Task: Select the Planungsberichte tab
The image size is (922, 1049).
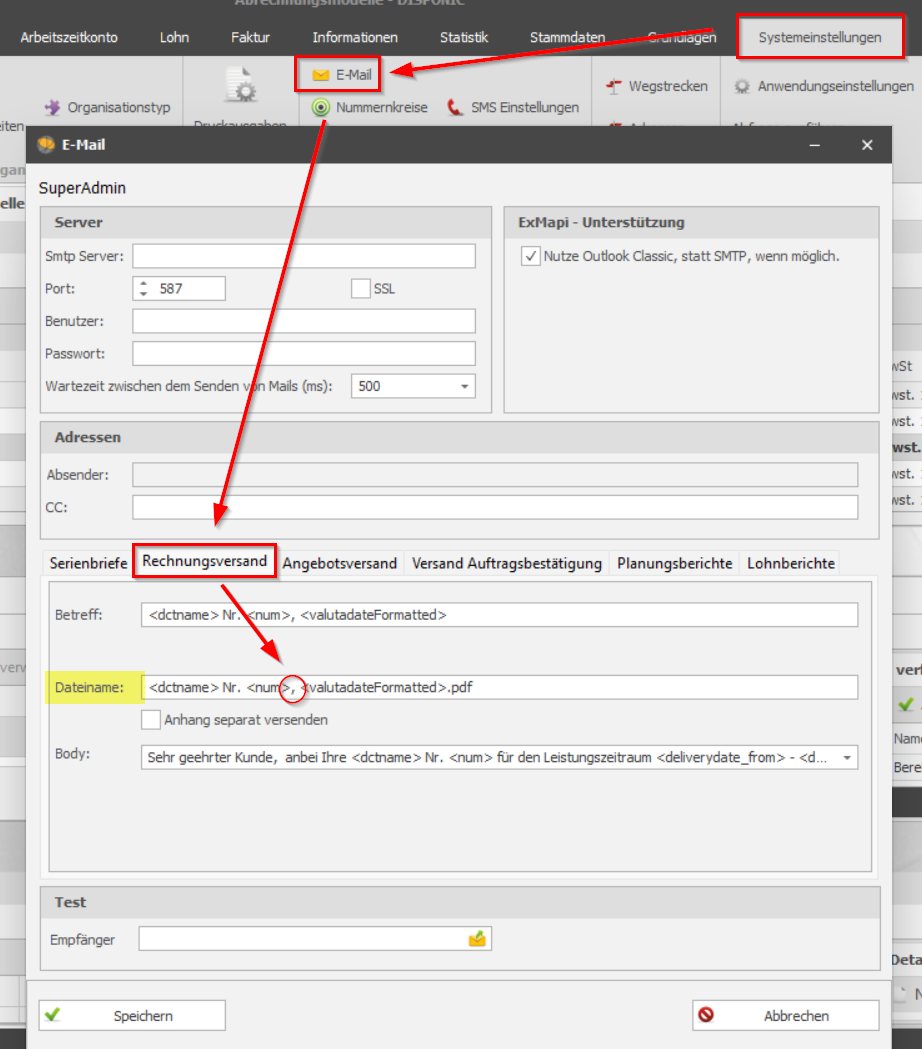Action: click(674, 563)
